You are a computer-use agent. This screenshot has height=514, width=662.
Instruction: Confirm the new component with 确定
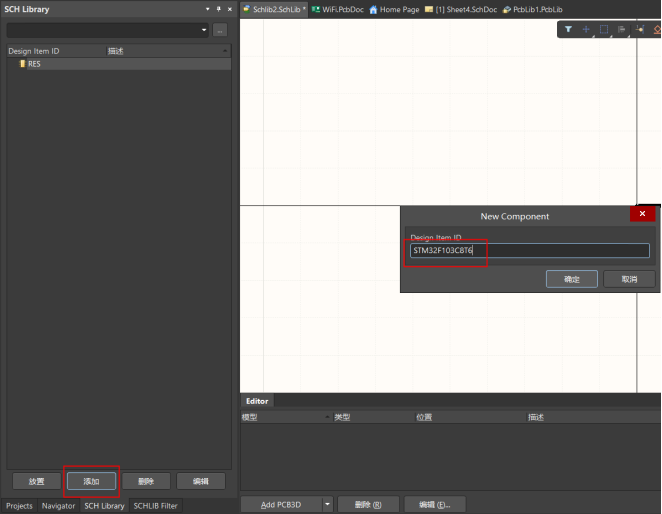click(571, 279)
